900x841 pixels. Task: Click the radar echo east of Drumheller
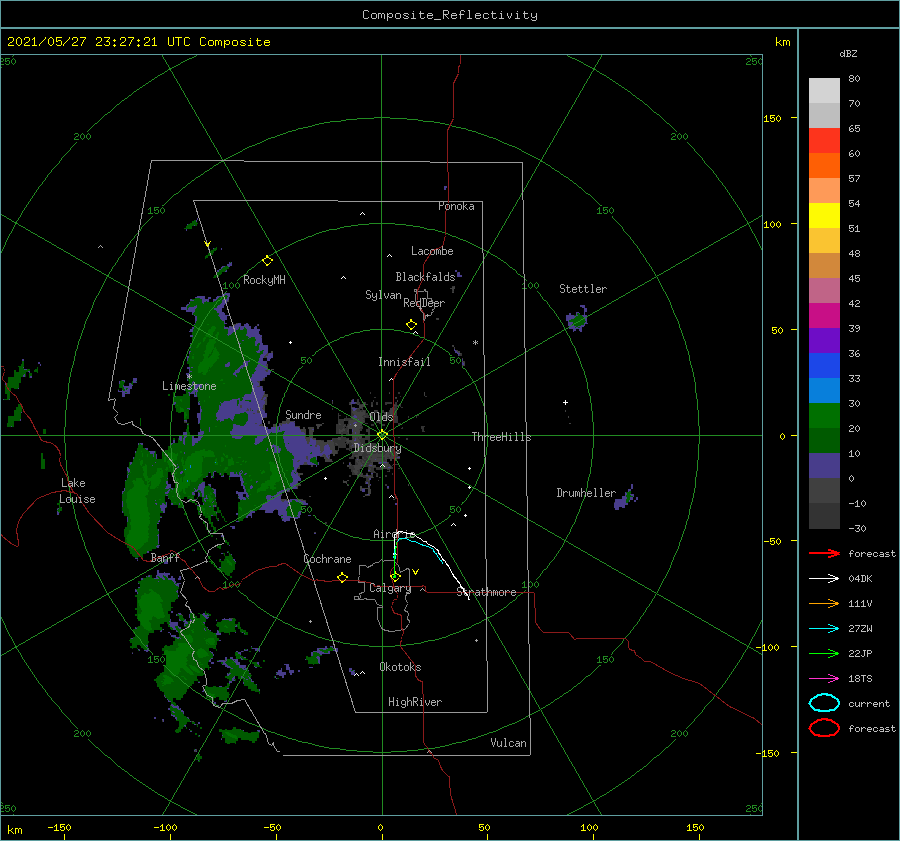click(625, 497)
